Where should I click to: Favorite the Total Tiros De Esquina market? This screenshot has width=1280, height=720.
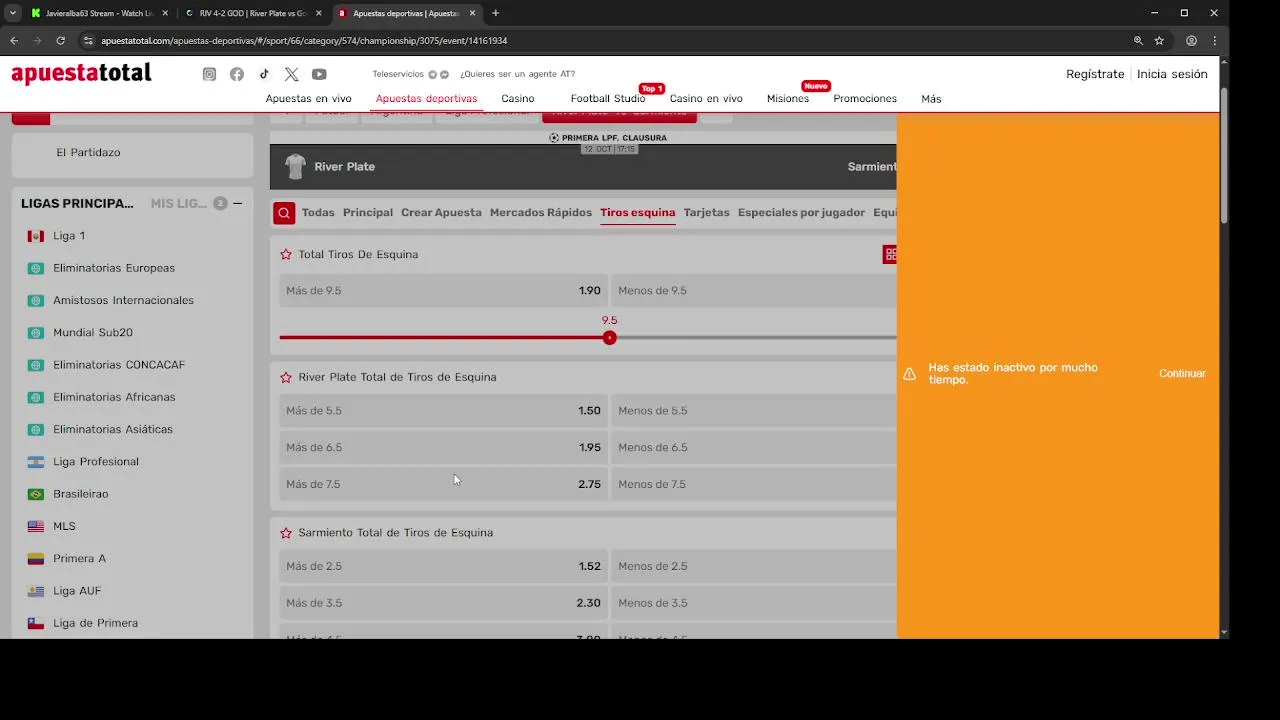coord(286,254)
